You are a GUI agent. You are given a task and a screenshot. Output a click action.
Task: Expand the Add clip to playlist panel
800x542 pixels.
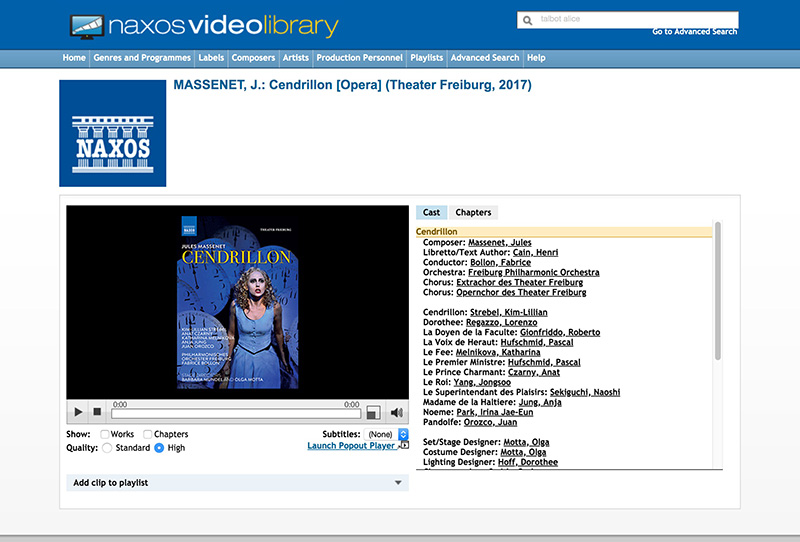pos(238,483)
